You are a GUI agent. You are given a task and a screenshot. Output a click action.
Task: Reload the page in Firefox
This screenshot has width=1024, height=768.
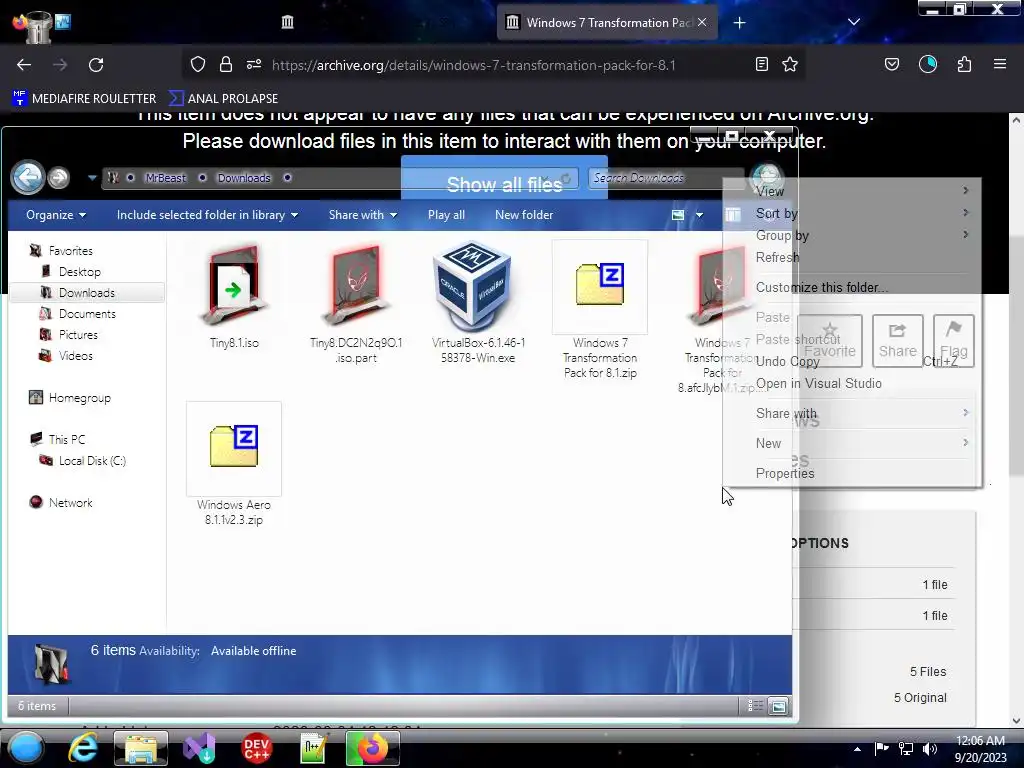(96, 65)
